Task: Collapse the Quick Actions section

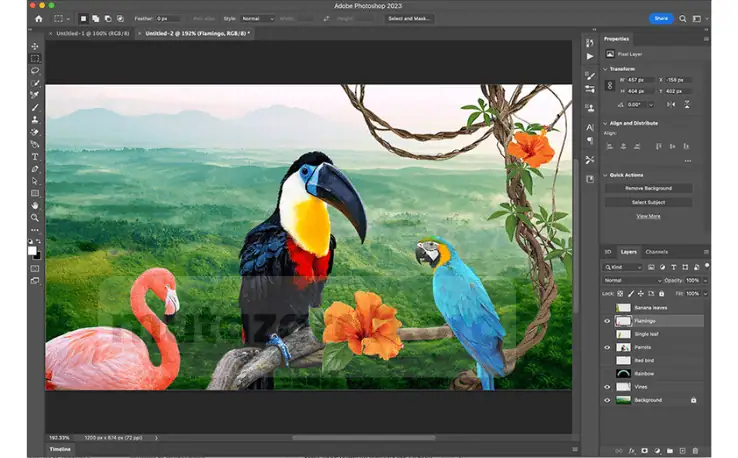Action: point(607,175)
